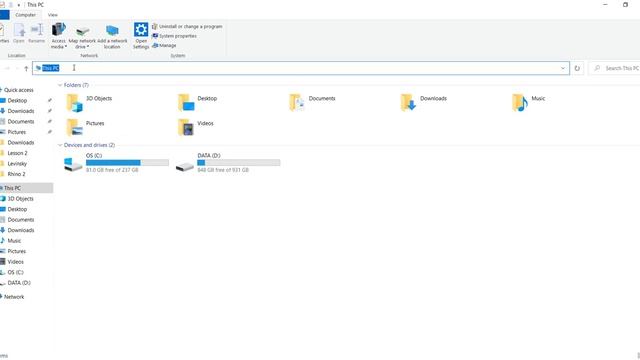Open Levinsky folder in sidebar
640x360 pixels.
tap(17, 164)
